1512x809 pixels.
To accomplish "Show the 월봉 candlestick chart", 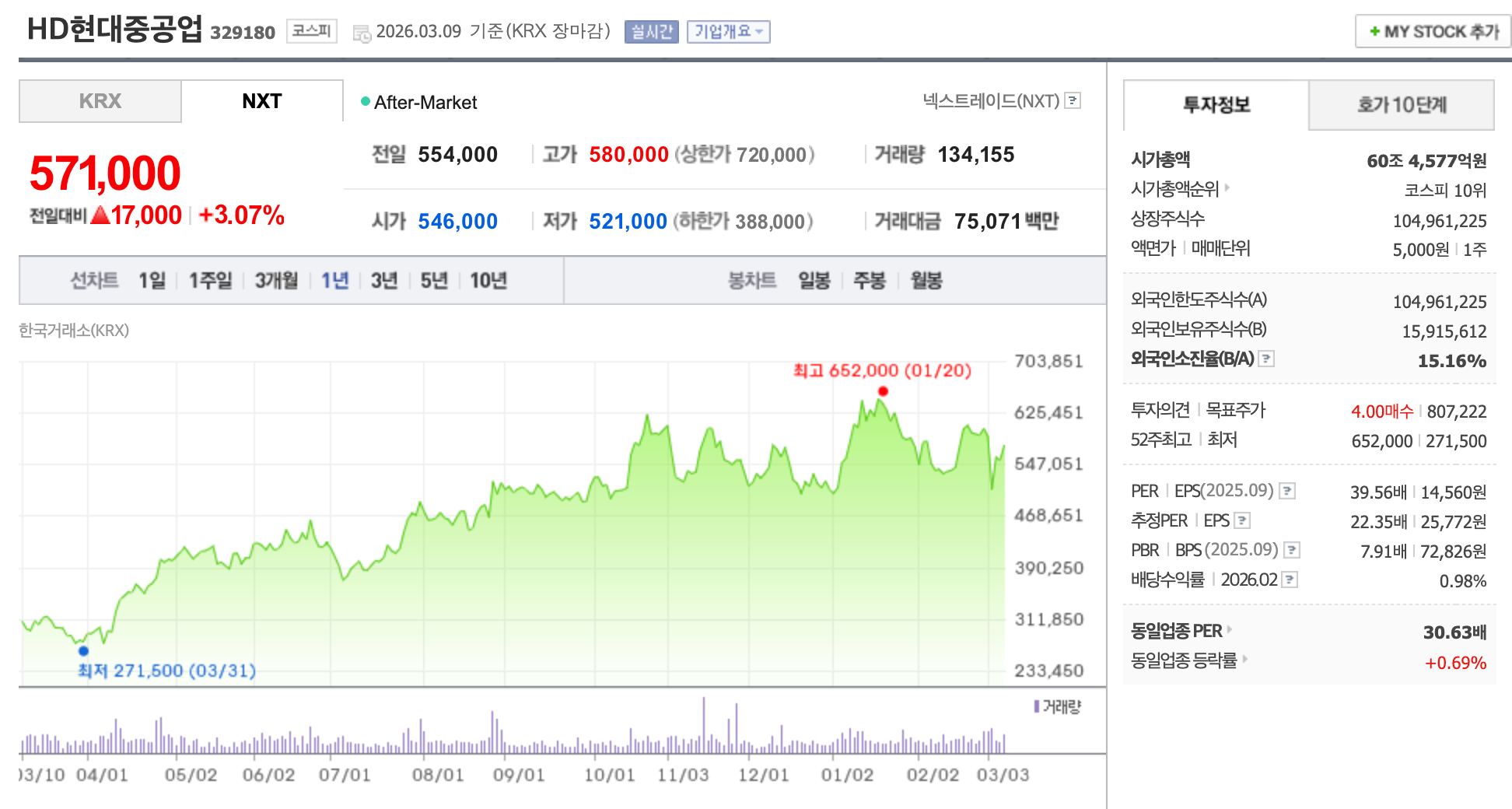I will pos(926,280).
